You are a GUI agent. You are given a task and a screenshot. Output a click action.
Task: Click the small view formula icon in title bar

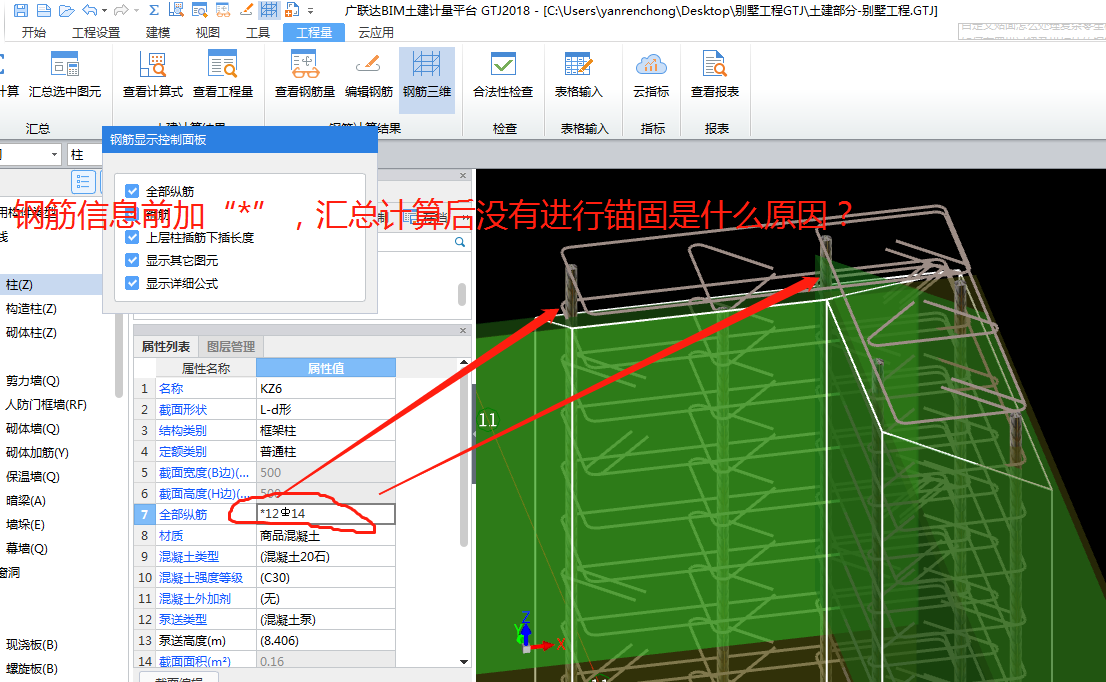click(x=176, y=11)
